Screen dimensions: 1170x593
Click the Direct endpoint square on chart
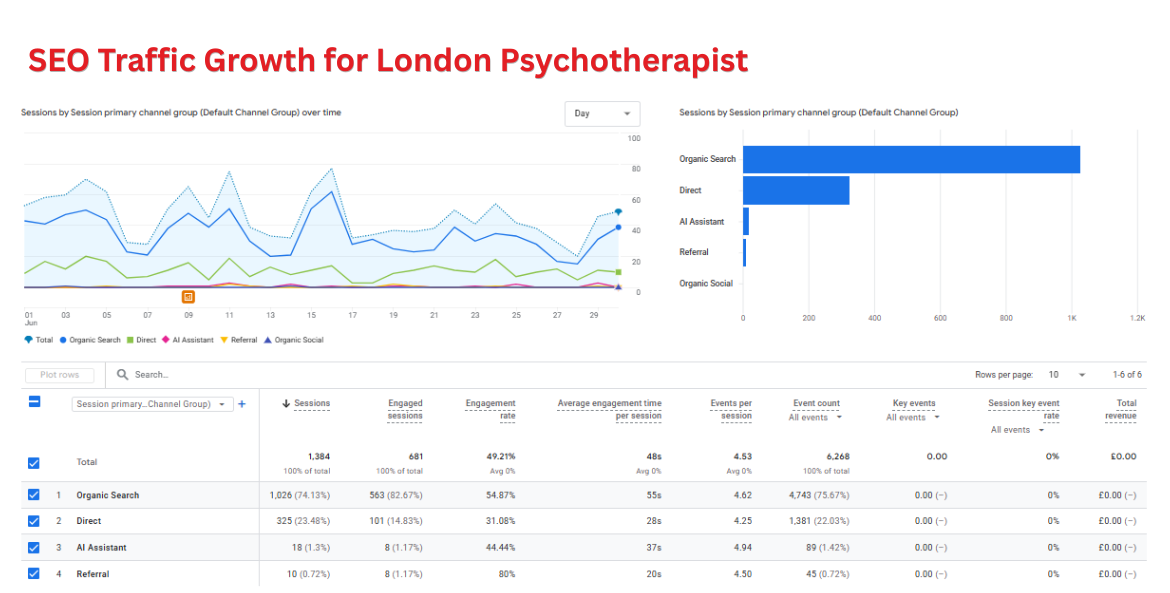point(618,272)
